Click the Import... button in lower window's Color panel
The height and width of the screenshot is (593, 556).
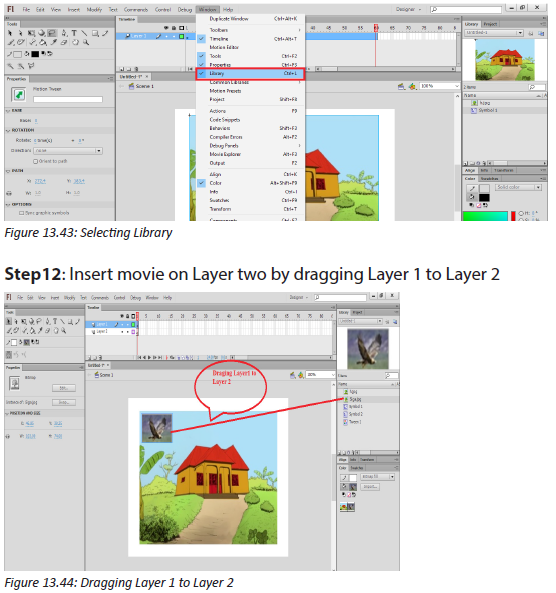pos(370,487)
